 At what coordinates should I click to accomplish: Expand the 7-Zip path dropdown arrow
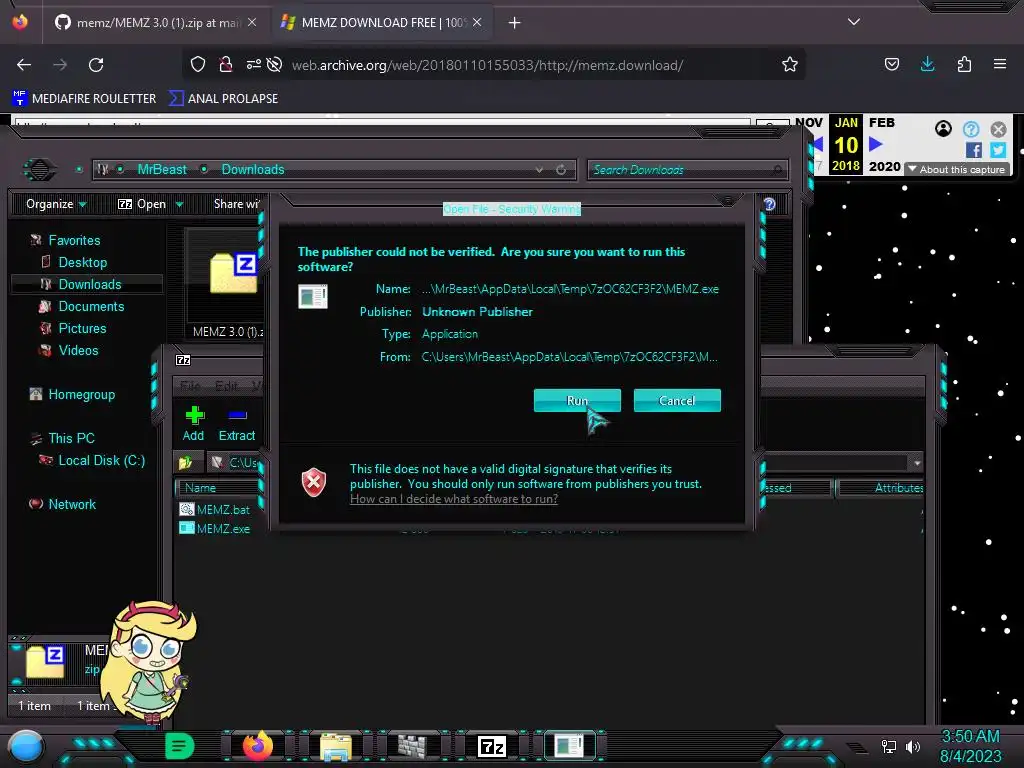(917, 462)
